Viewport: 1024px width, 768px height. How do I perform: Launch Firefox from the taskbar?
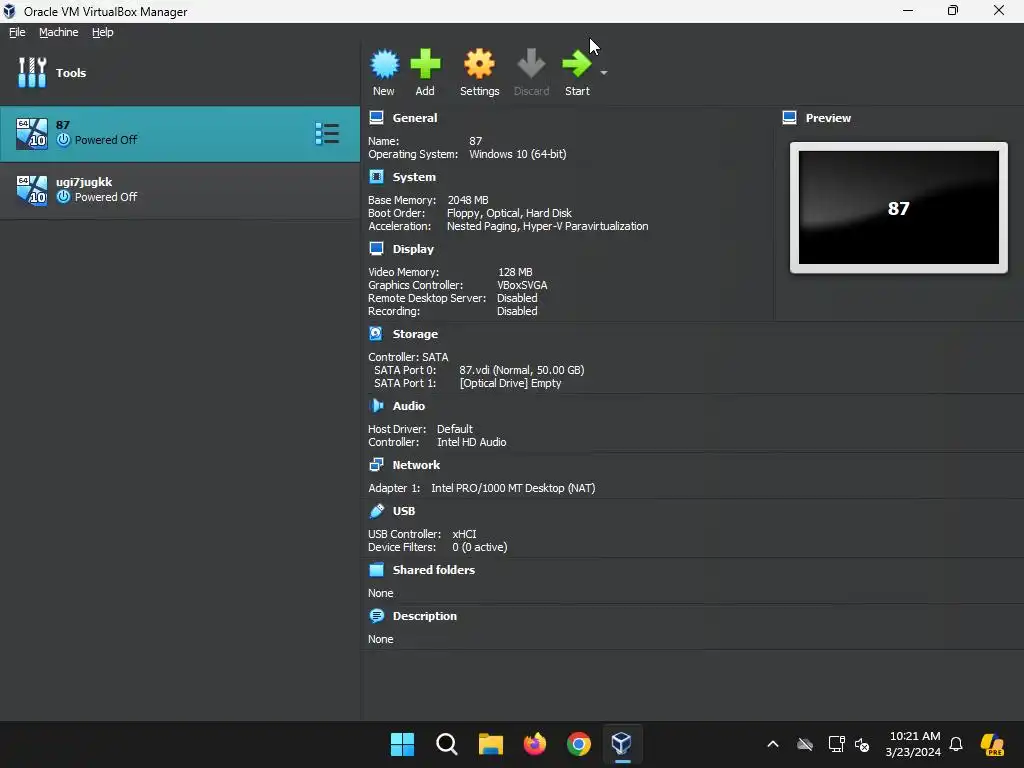click(535, 744)
